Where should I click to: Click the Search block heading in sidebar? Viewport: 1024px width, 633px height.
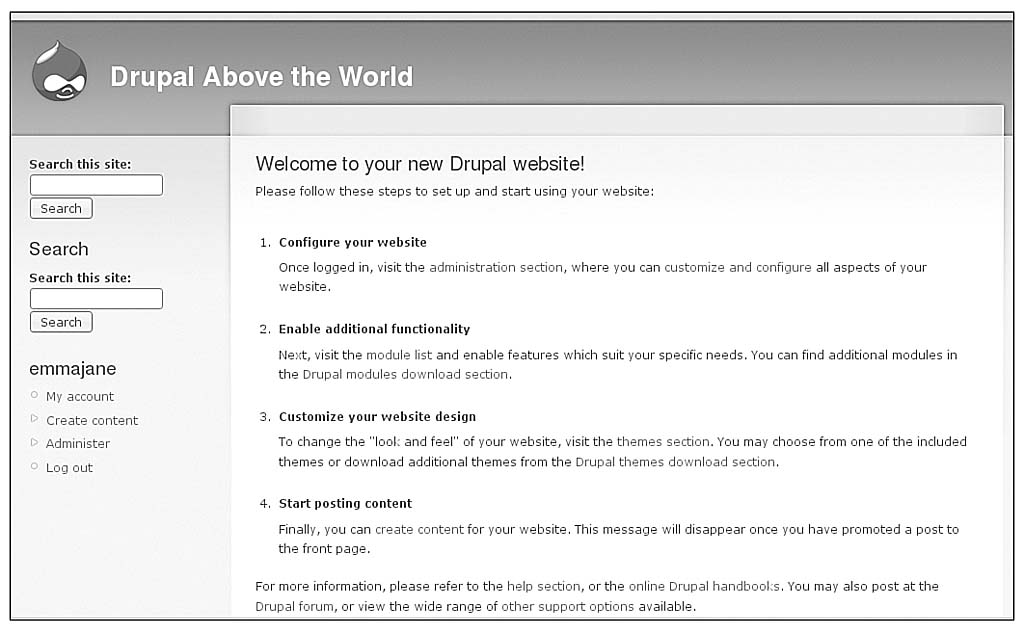59,249
